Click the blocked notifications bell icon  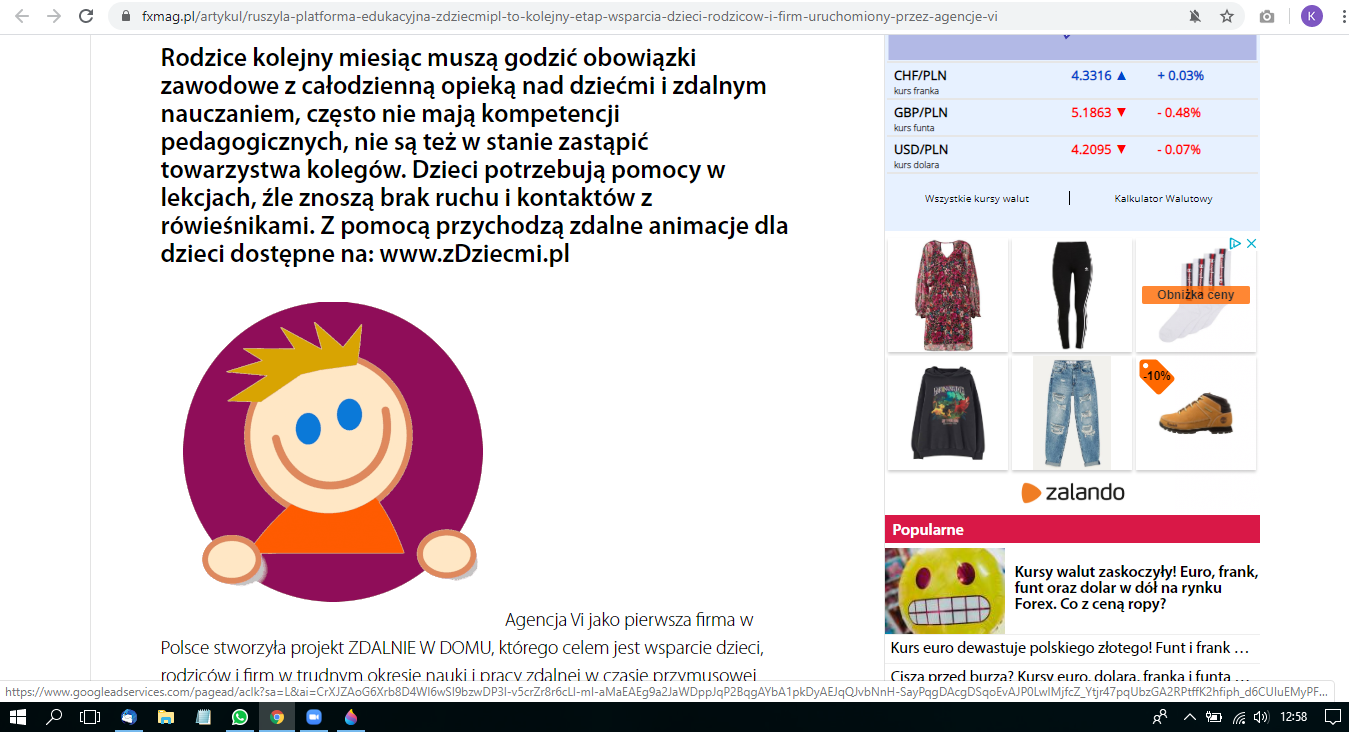[1195, 17]
